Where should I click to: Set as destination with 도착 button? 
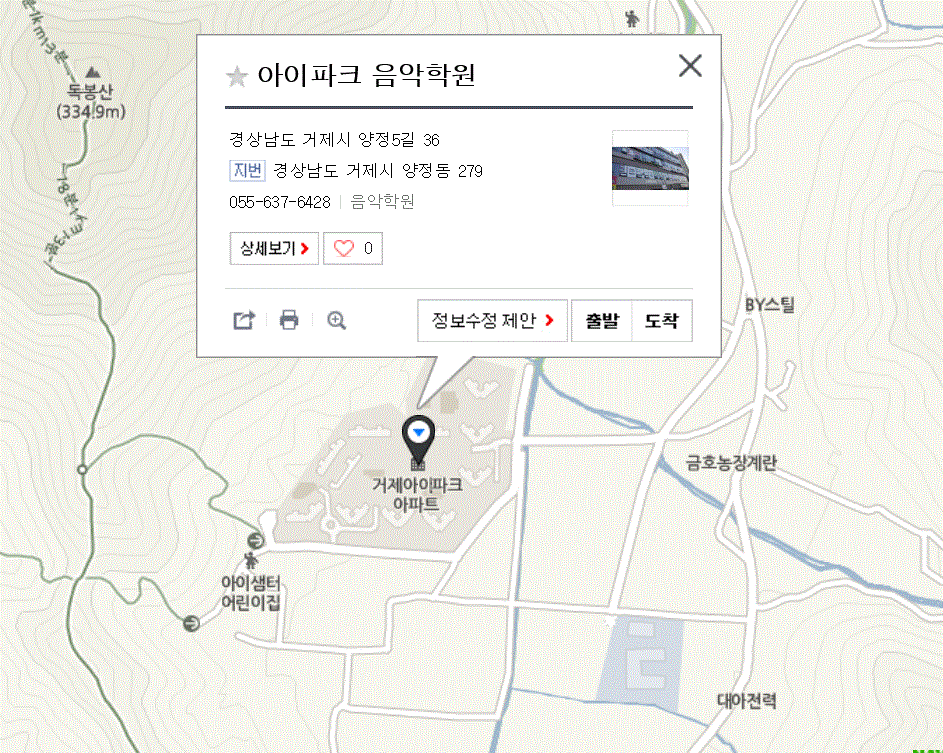pyautogui.click(x=661, y=321)
